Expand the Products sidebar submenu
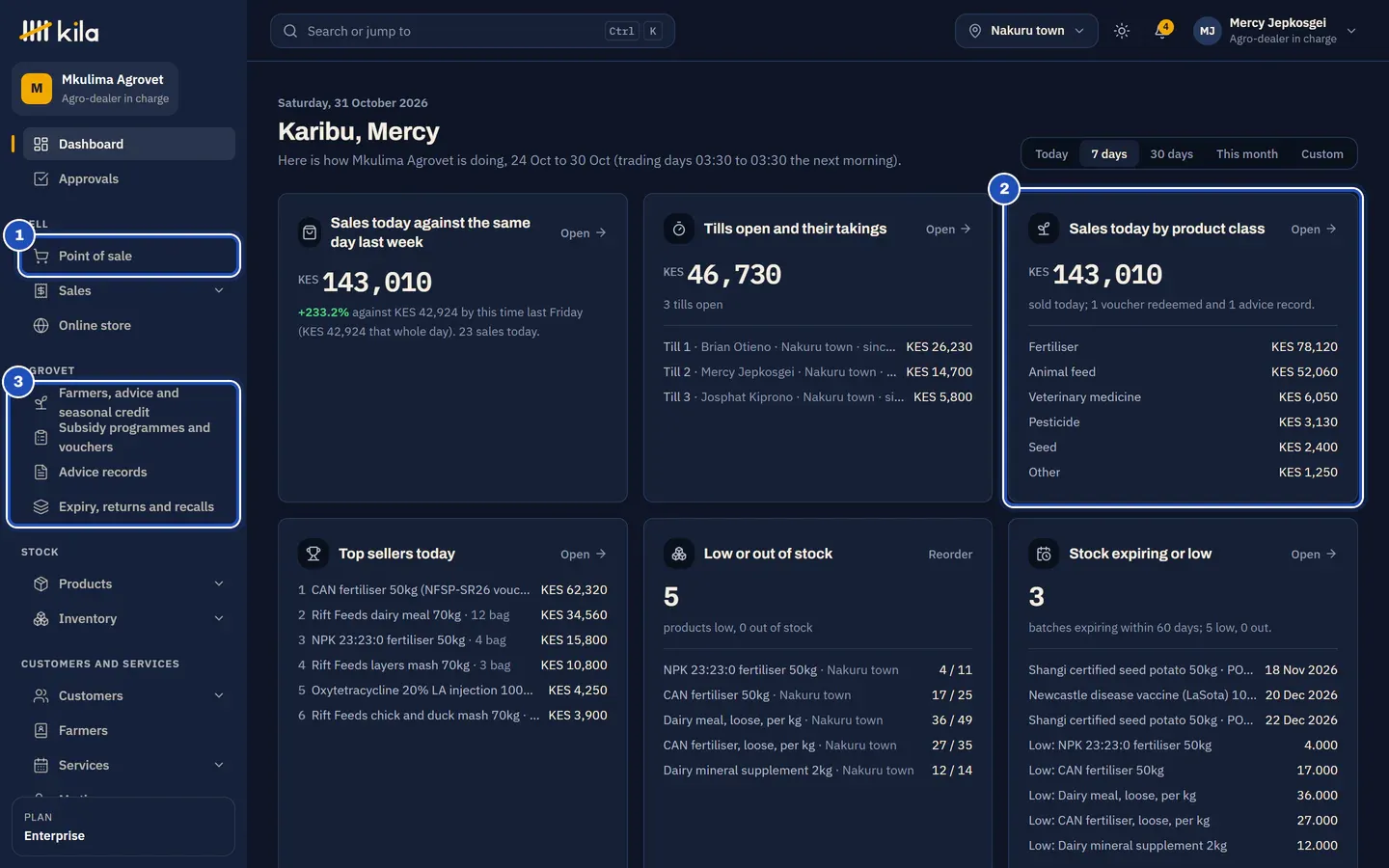This screenshot has height=868, width=1389. click(x=219, y=583)
